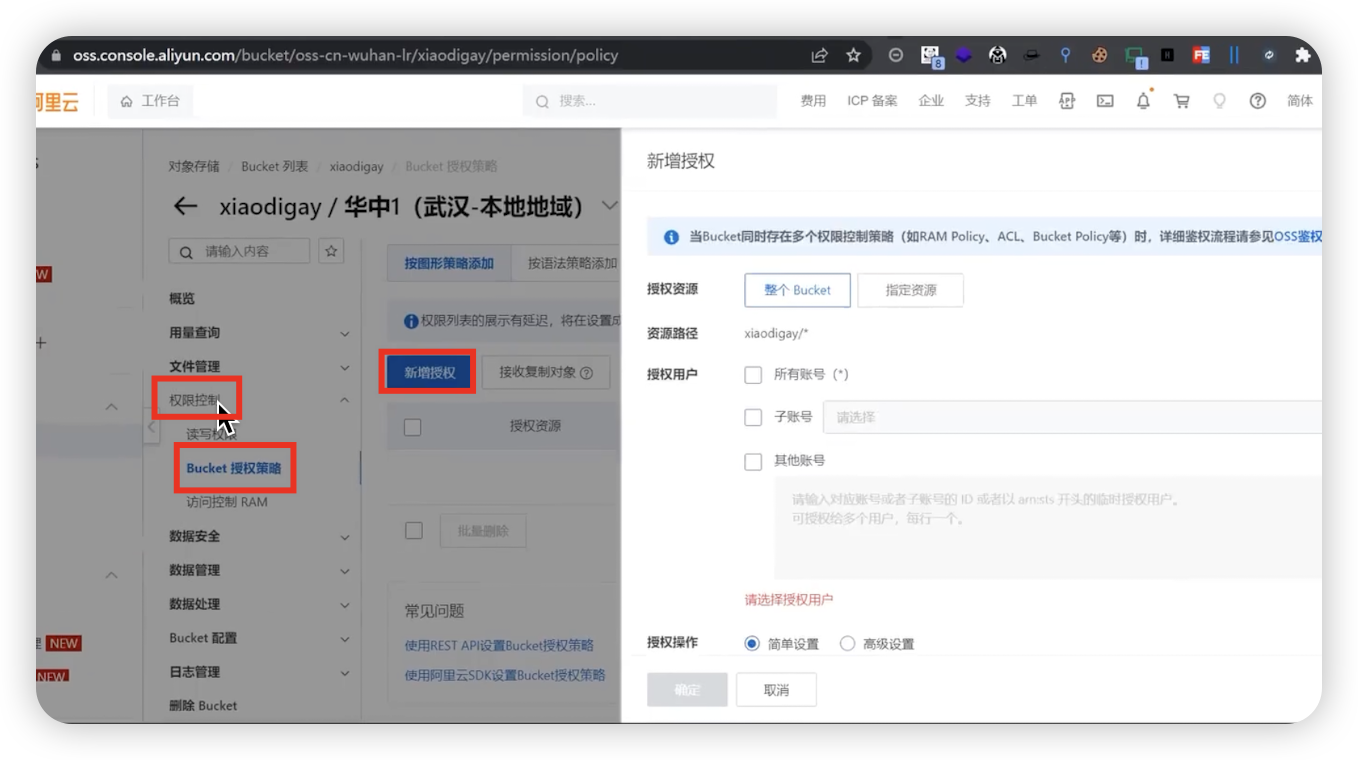Click the black-and-white mask extension icon

coord(997,56)
